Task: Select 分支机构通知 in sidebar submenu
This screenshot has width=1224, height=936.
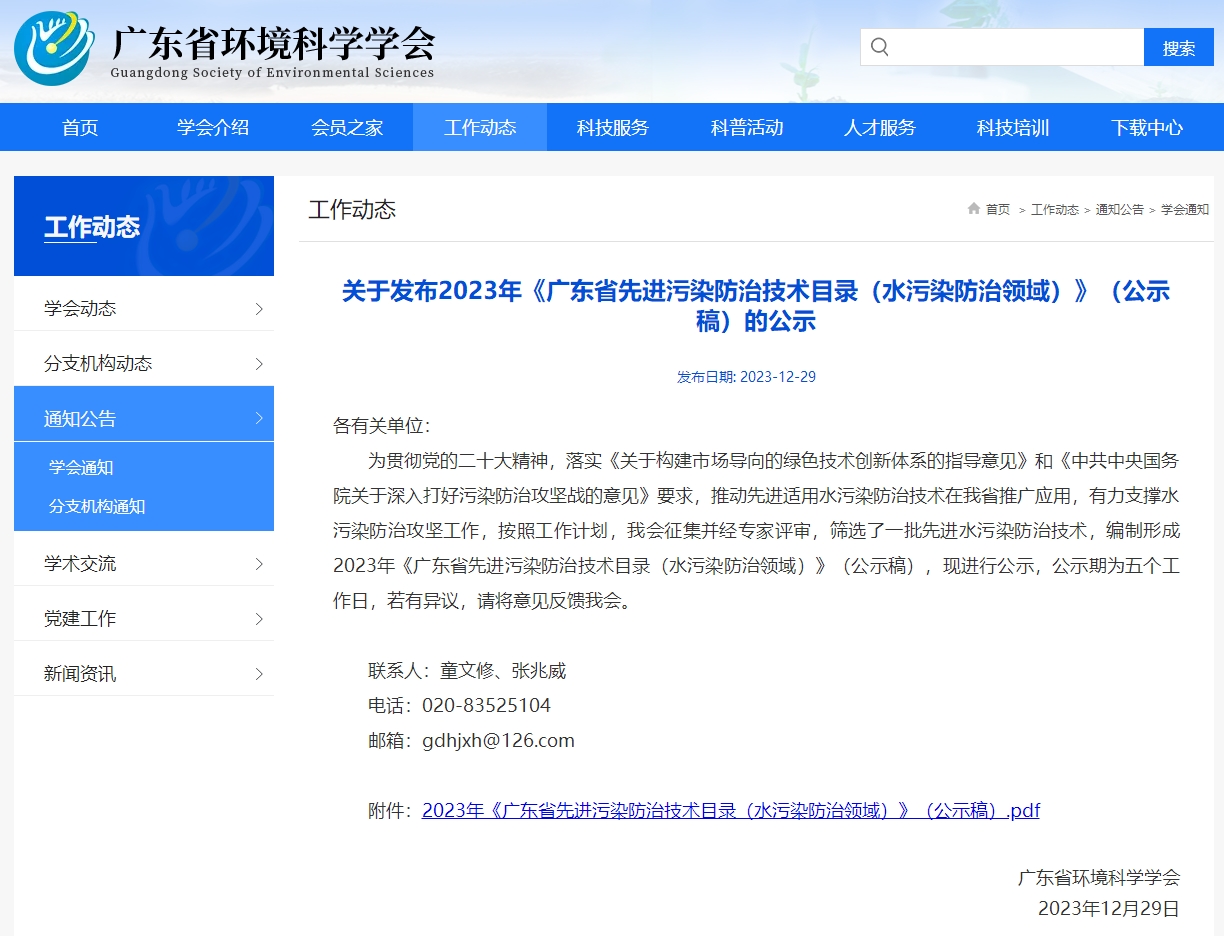Action: (x=97, y=507)
